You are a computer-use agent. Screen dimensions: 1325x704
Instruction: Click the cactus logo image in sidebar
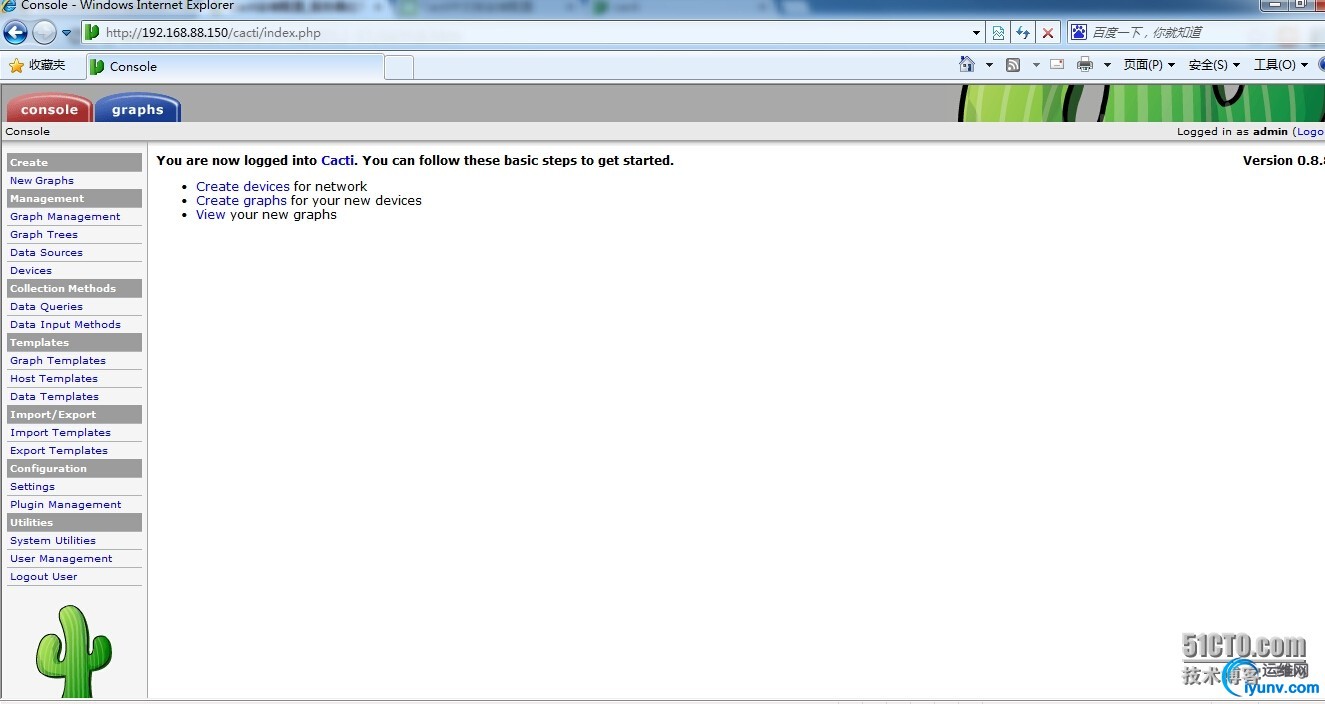74,651
